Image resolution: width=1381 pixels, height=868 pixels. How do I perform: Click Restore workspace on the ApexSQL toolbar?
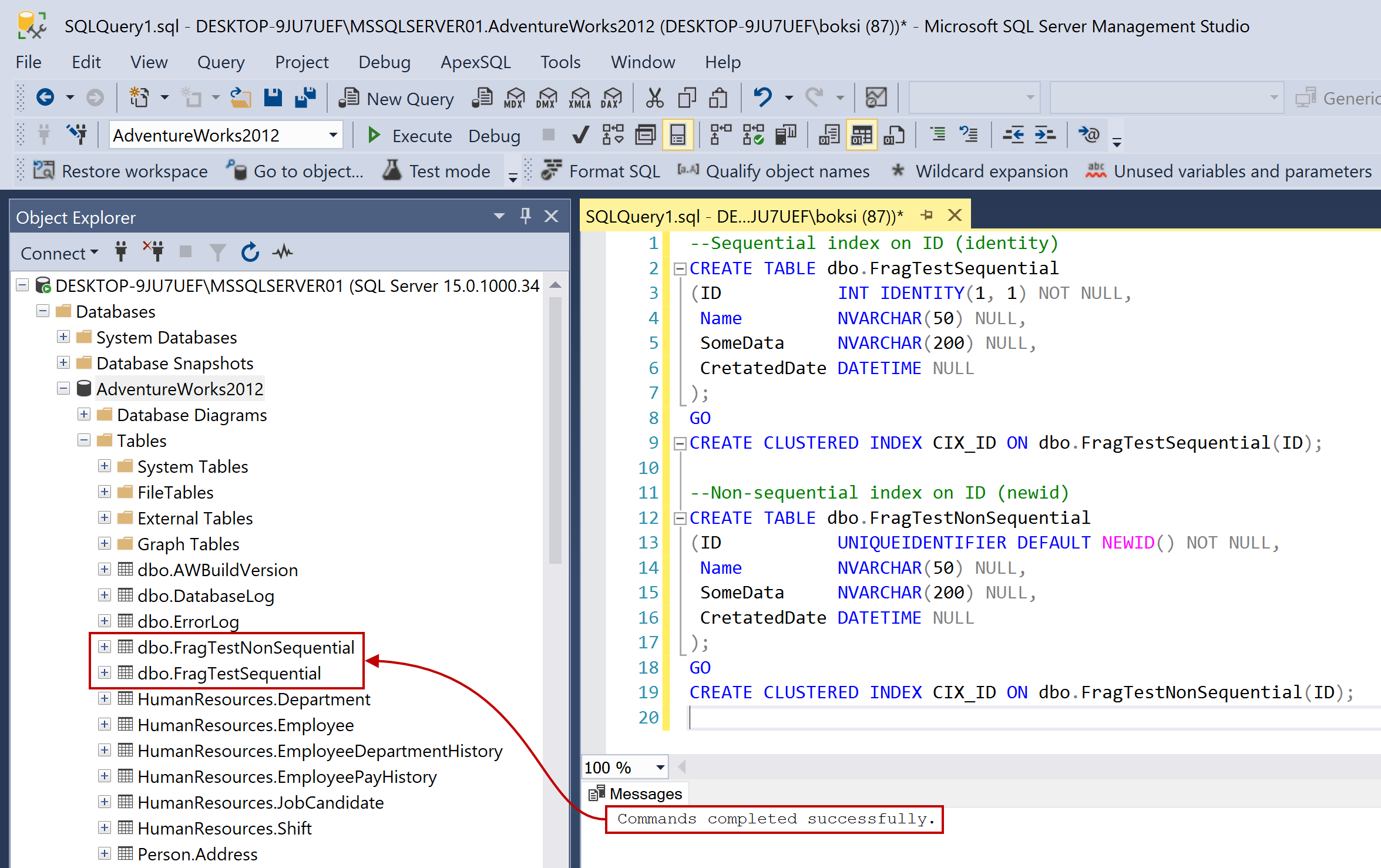click(117, 171)
